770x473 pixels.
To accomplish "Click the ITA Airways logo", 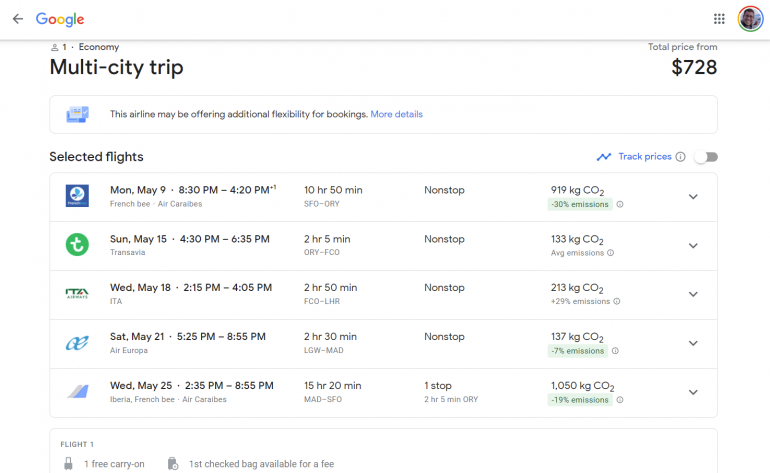I will click(77, 294).
